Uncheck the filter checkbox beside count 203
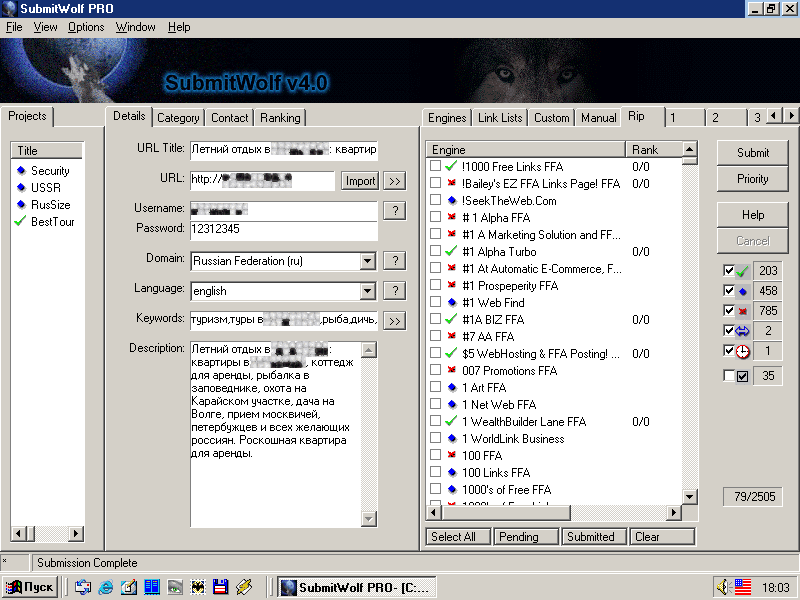The image size is (800, 600). 729,270
